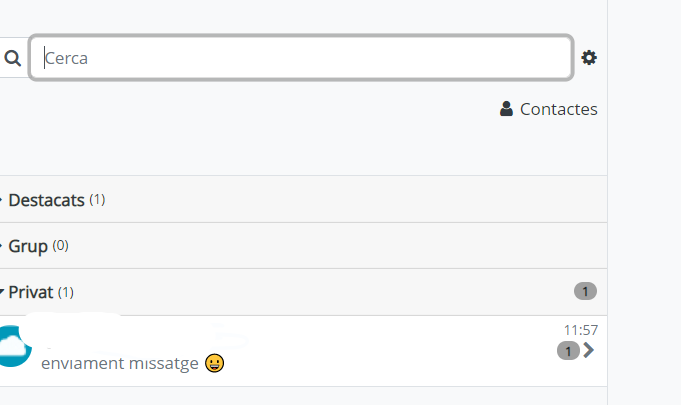The height and width of the screenshot is (405, 681).
Task: Focus the Cerca search field
Action: [301, 58]
